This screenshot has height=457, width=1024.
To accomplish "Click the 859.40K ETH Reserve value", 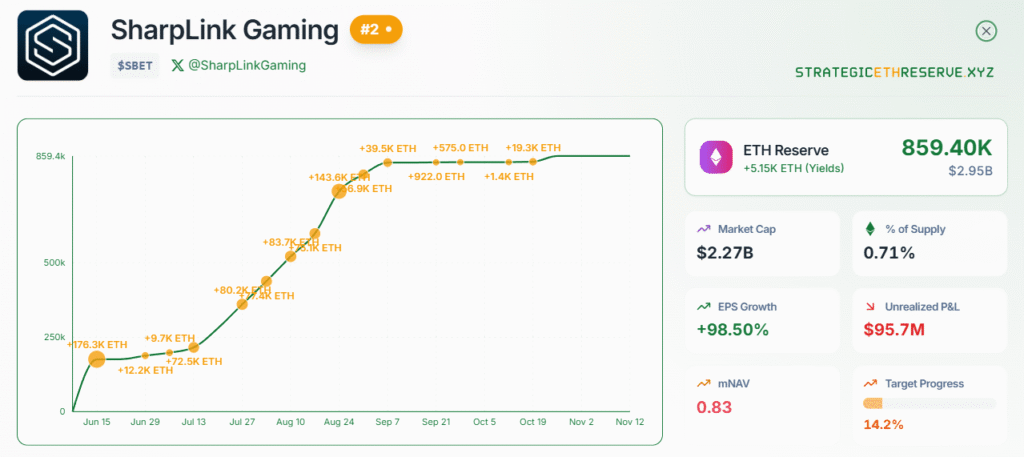I will coord(946,148).
